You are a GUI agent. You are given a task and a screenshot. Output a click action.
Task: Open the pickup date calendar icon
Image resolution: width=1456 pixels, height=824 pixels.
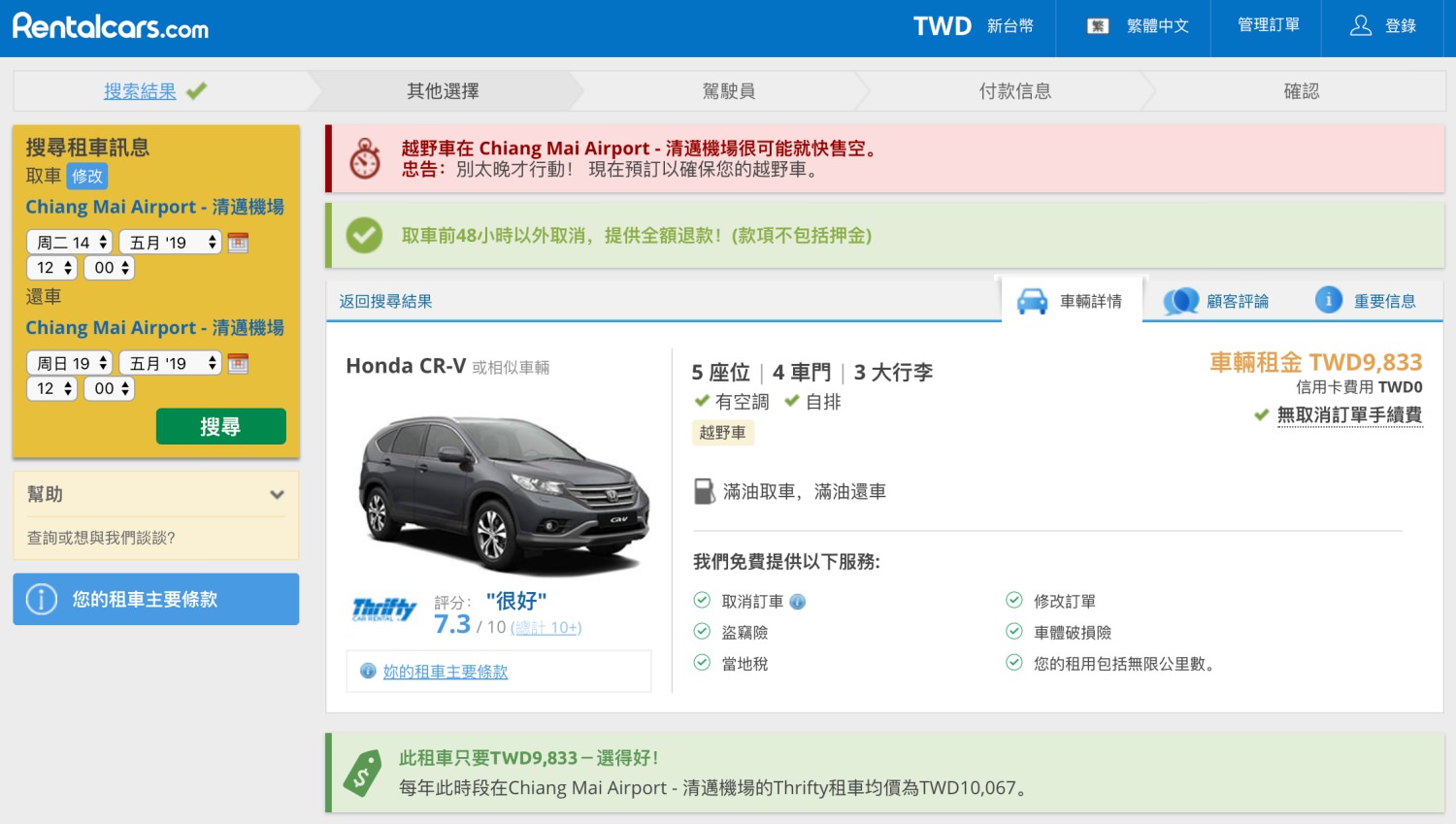(238, 243)
